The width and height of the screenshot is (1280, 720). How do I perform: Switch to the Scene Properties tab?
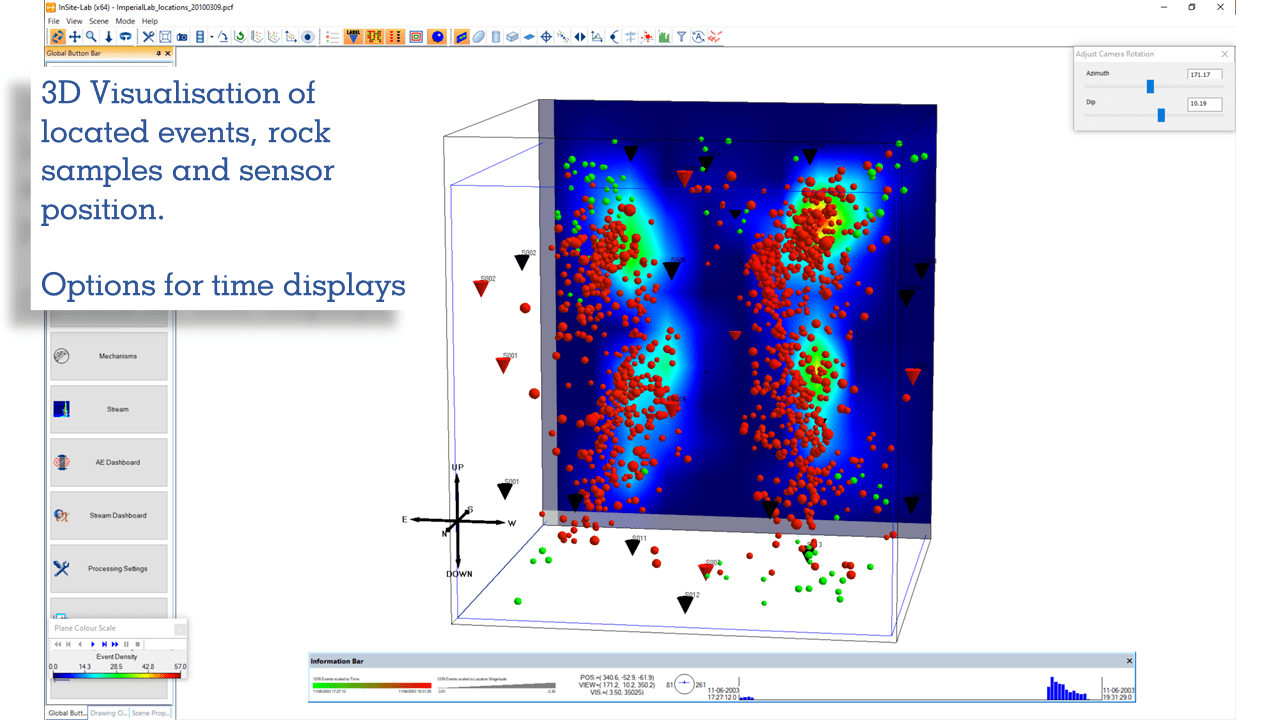(x=150, y=713)
